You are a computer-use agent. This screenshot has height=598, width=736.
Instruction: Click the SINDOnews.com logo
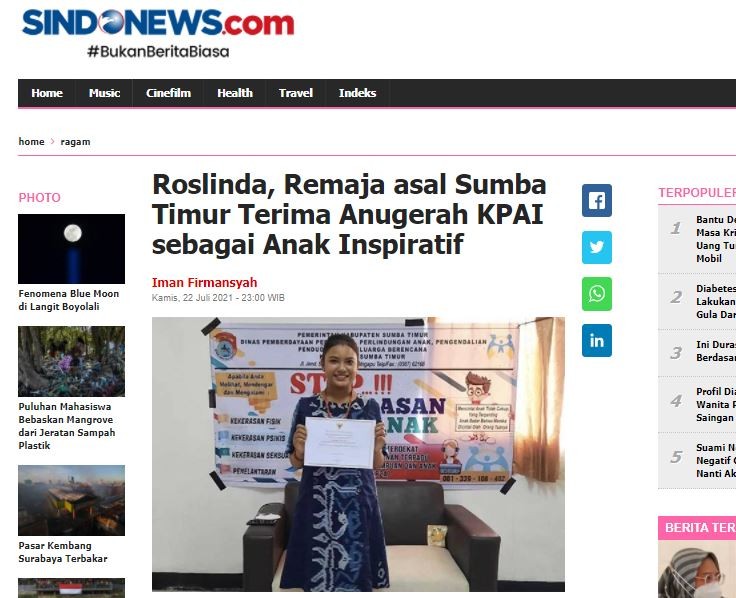click(158, 23)
